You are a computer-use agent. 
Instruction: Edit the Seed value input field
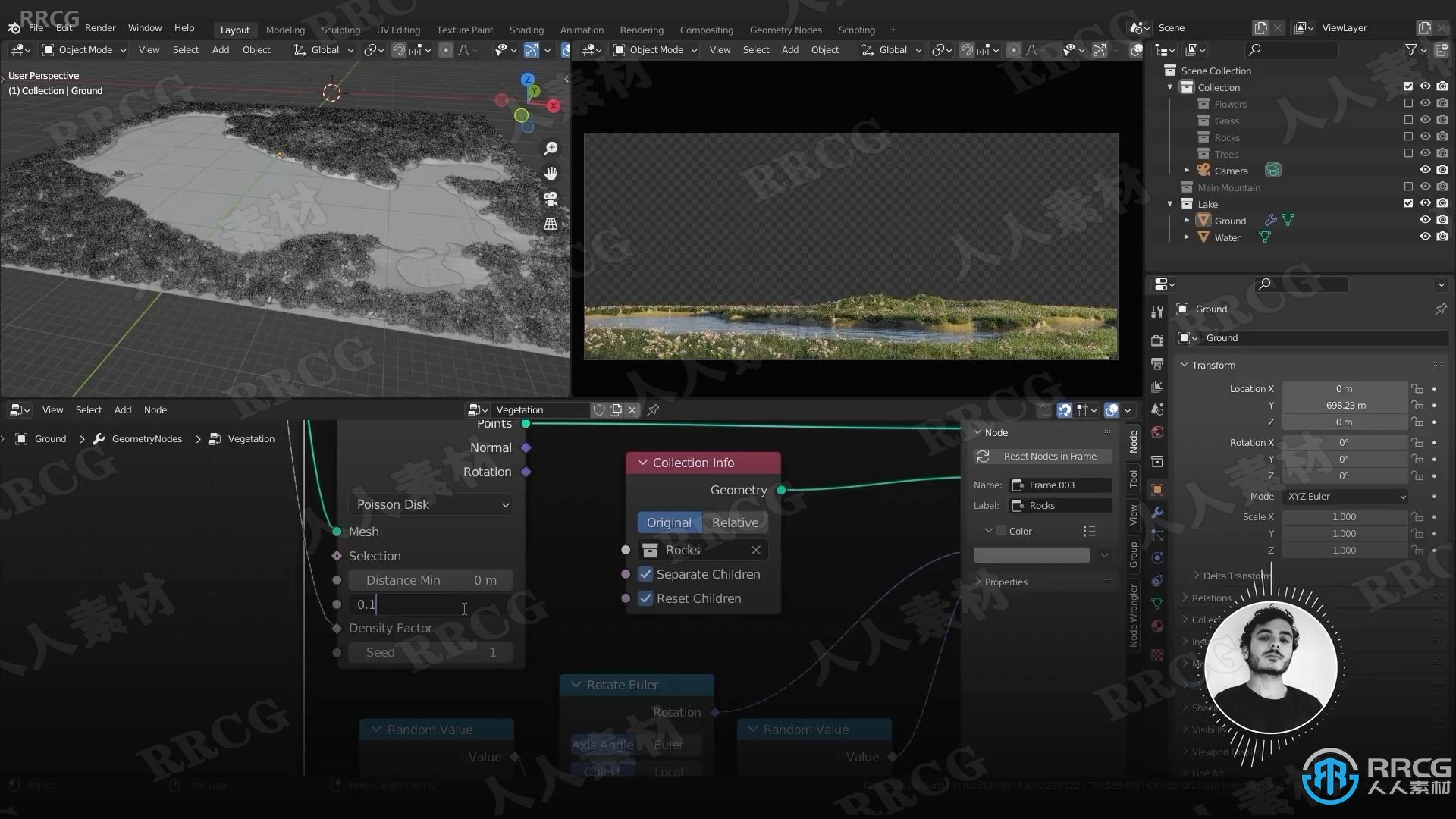pos(431,652)
